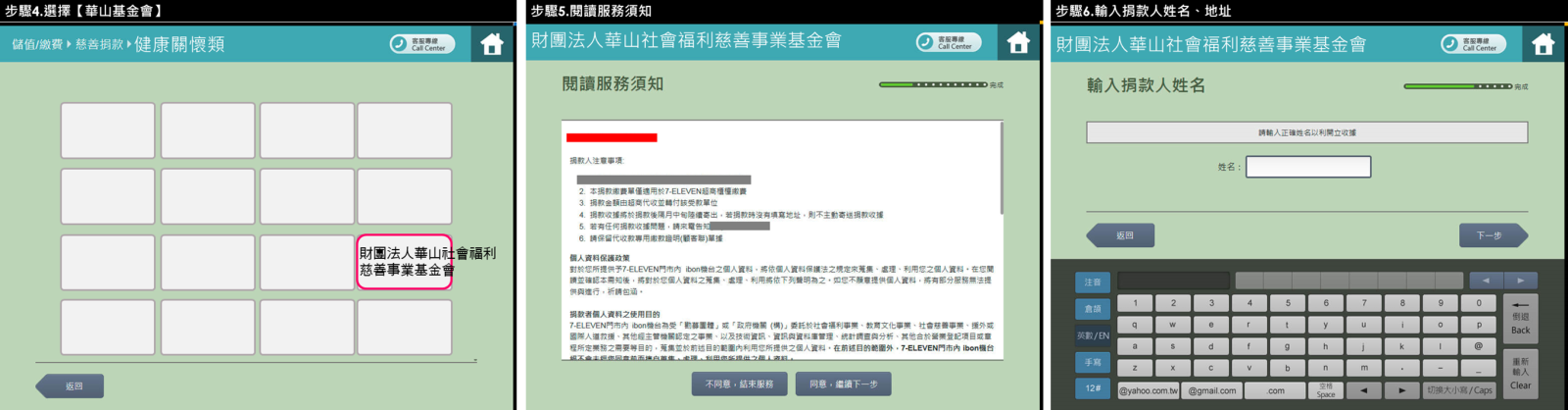
Task: Tap the 空格 Space key
Action: (x=1326, y=390)
